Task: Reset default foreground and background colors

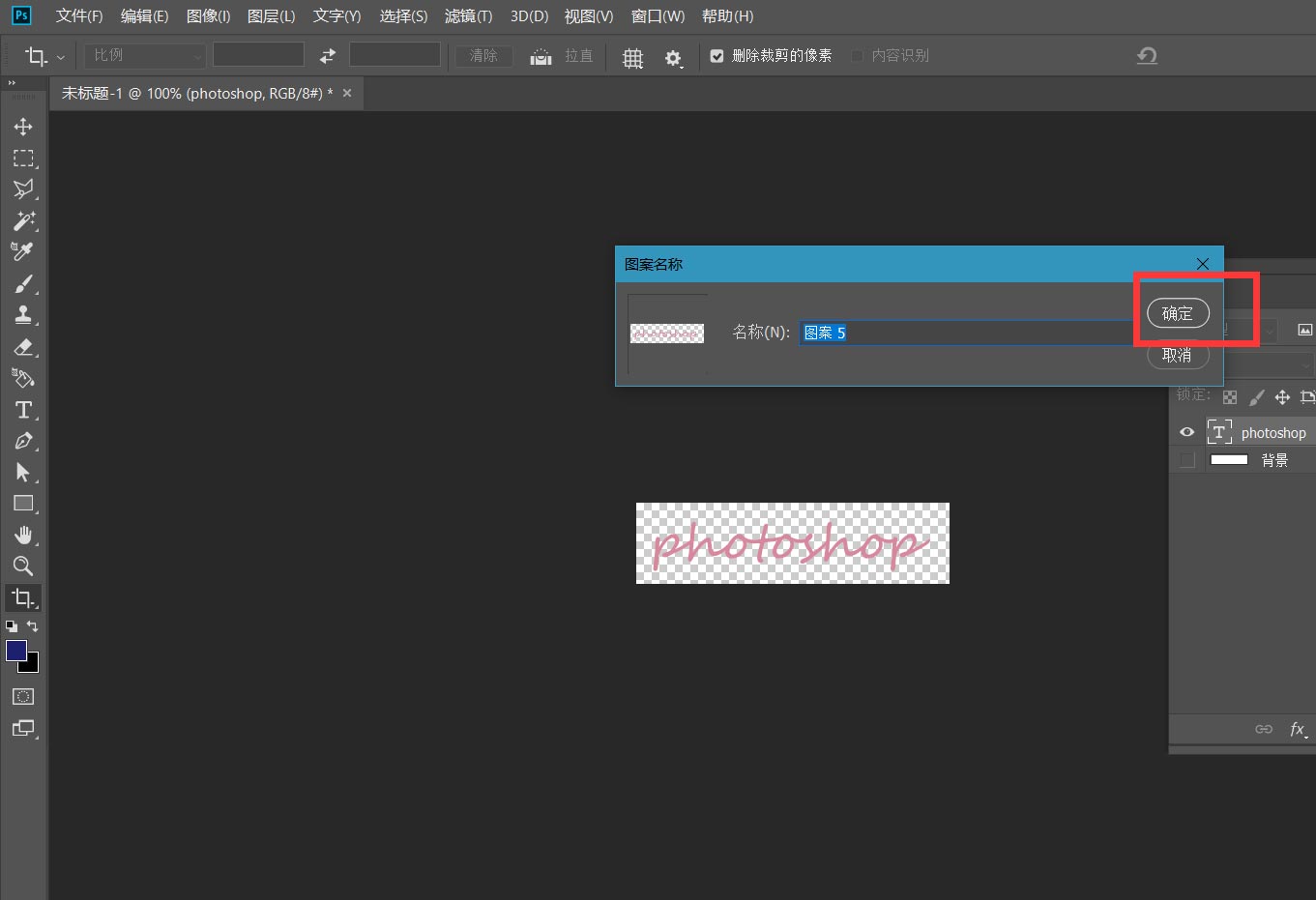Action: 12,626
